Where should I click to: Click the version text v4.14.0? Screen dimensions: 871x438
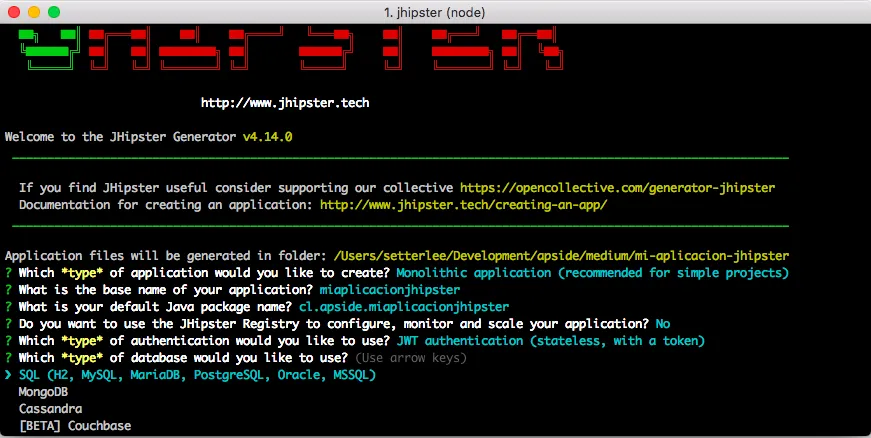pos(268,137)
